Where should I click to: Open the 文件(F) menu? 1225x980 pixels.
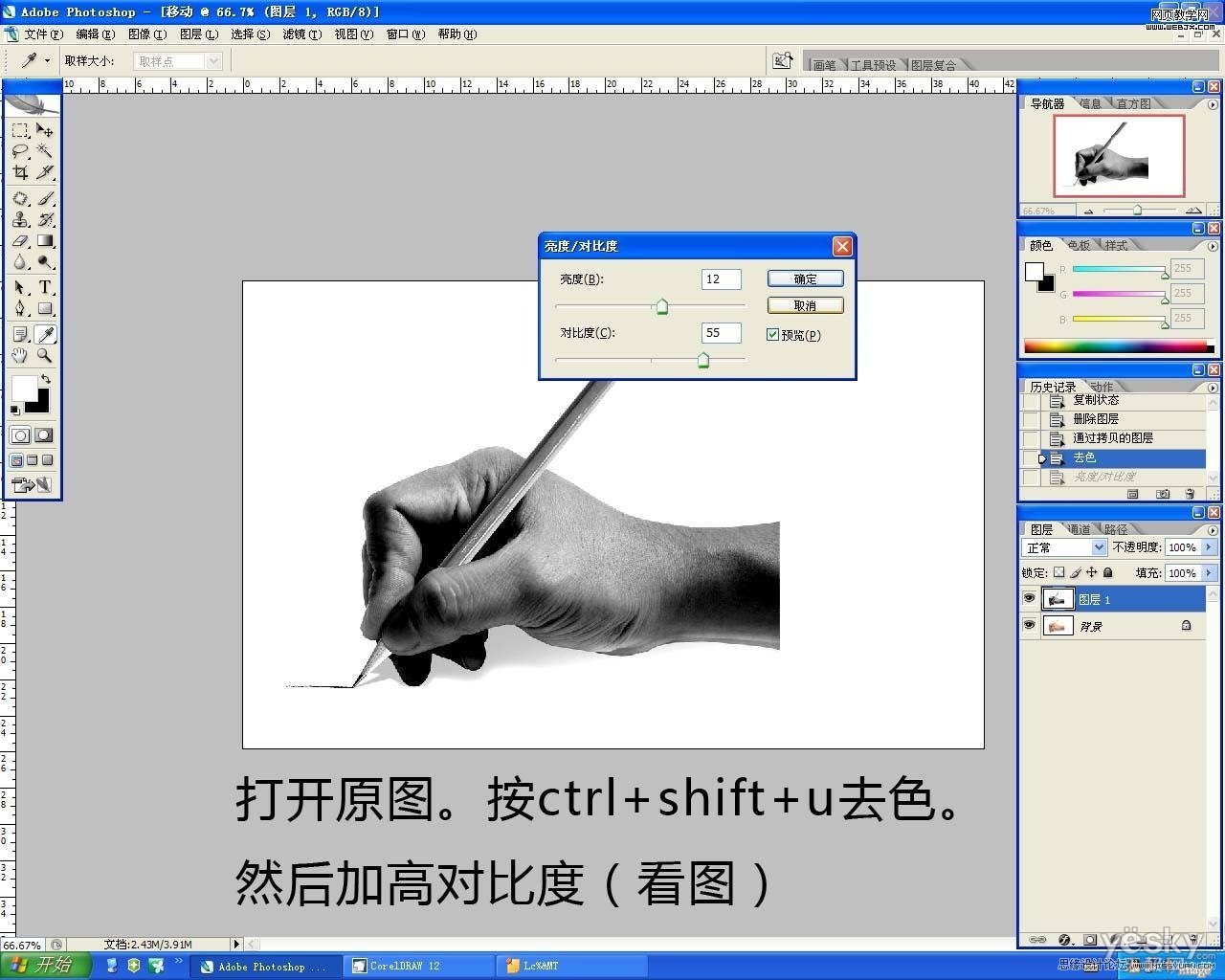[43, 34]
